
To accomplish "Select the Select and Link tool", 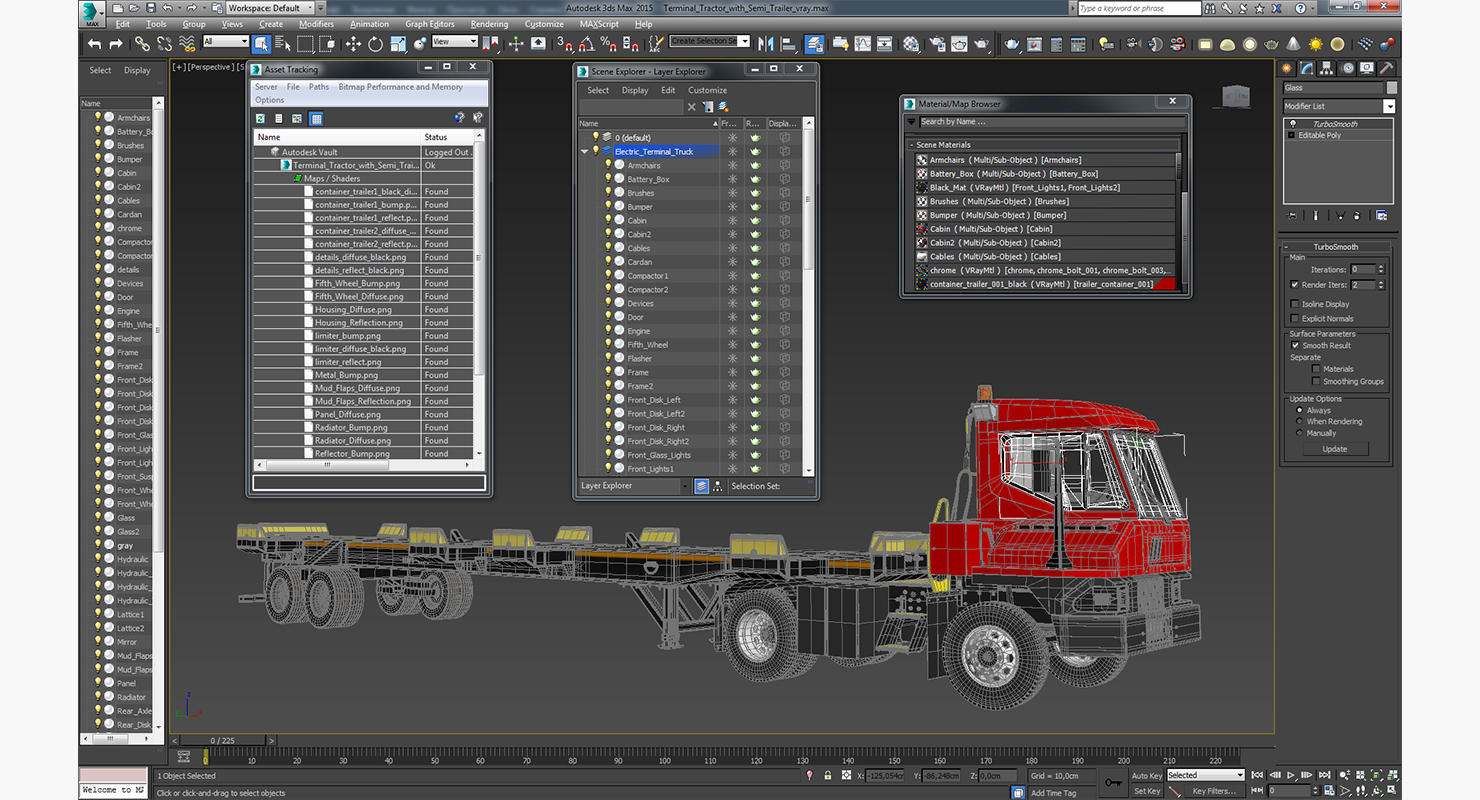I will click(142, 44).
